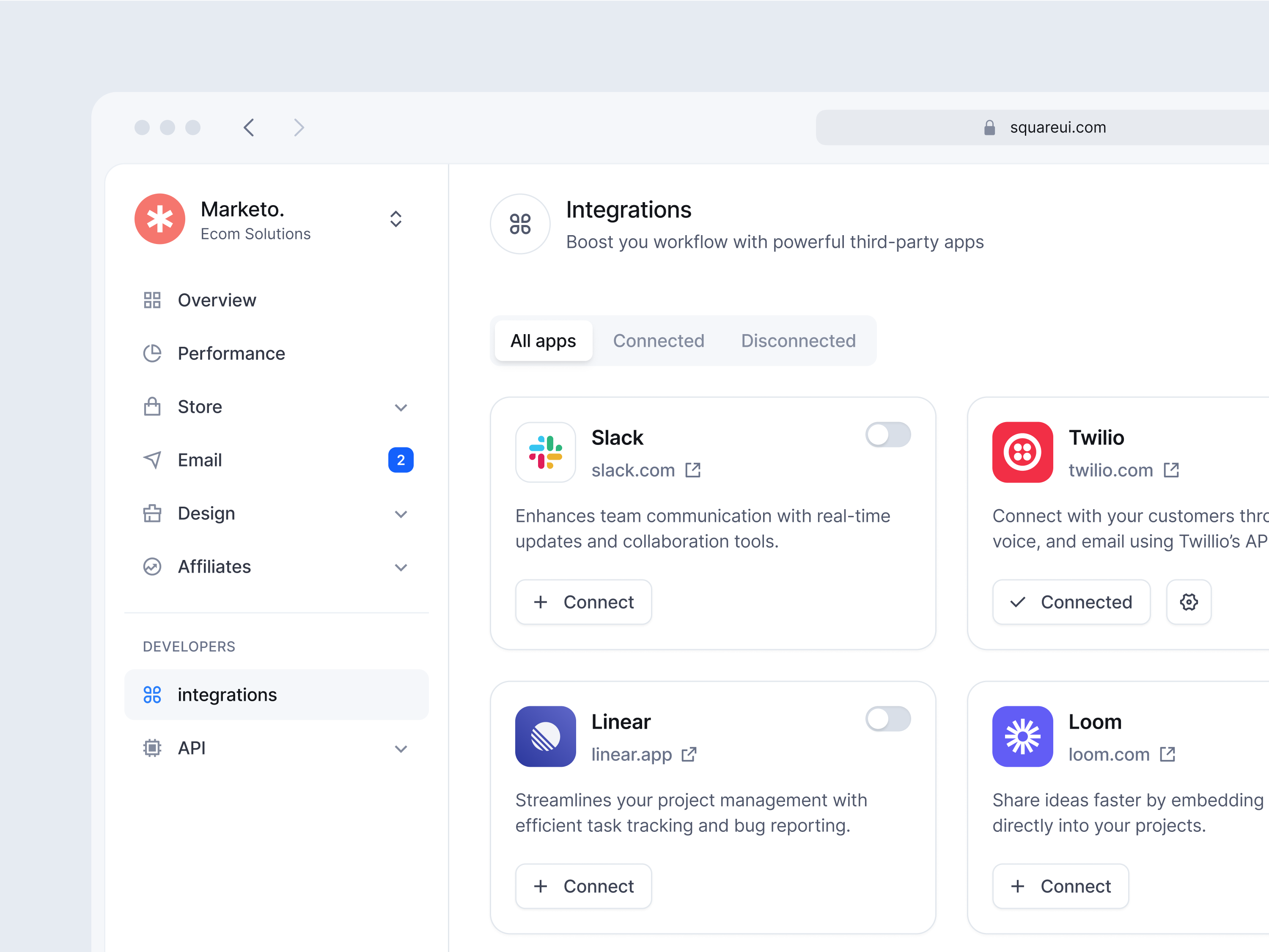The height and width of the screenshot is (952, 1269).
Task: Open the Disconnected apps tab
Action: (798, 340)
